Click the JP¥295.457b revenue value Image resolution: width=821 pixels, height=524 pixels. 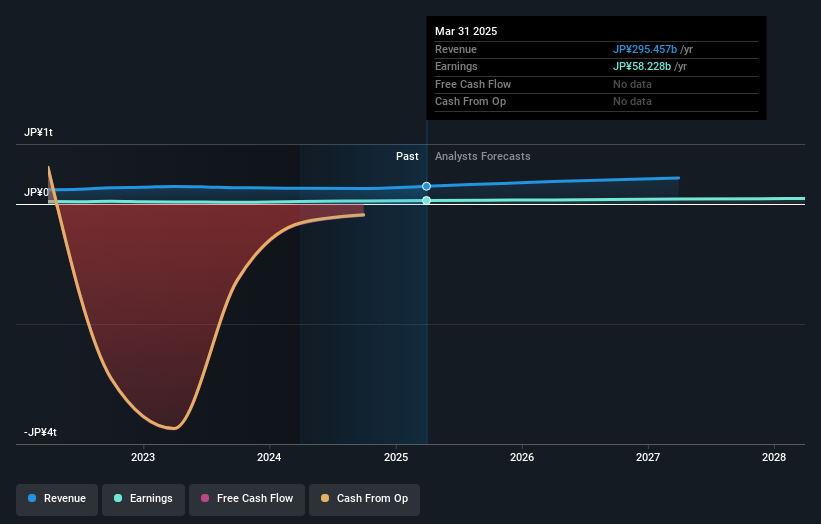[x=645, y=49]
